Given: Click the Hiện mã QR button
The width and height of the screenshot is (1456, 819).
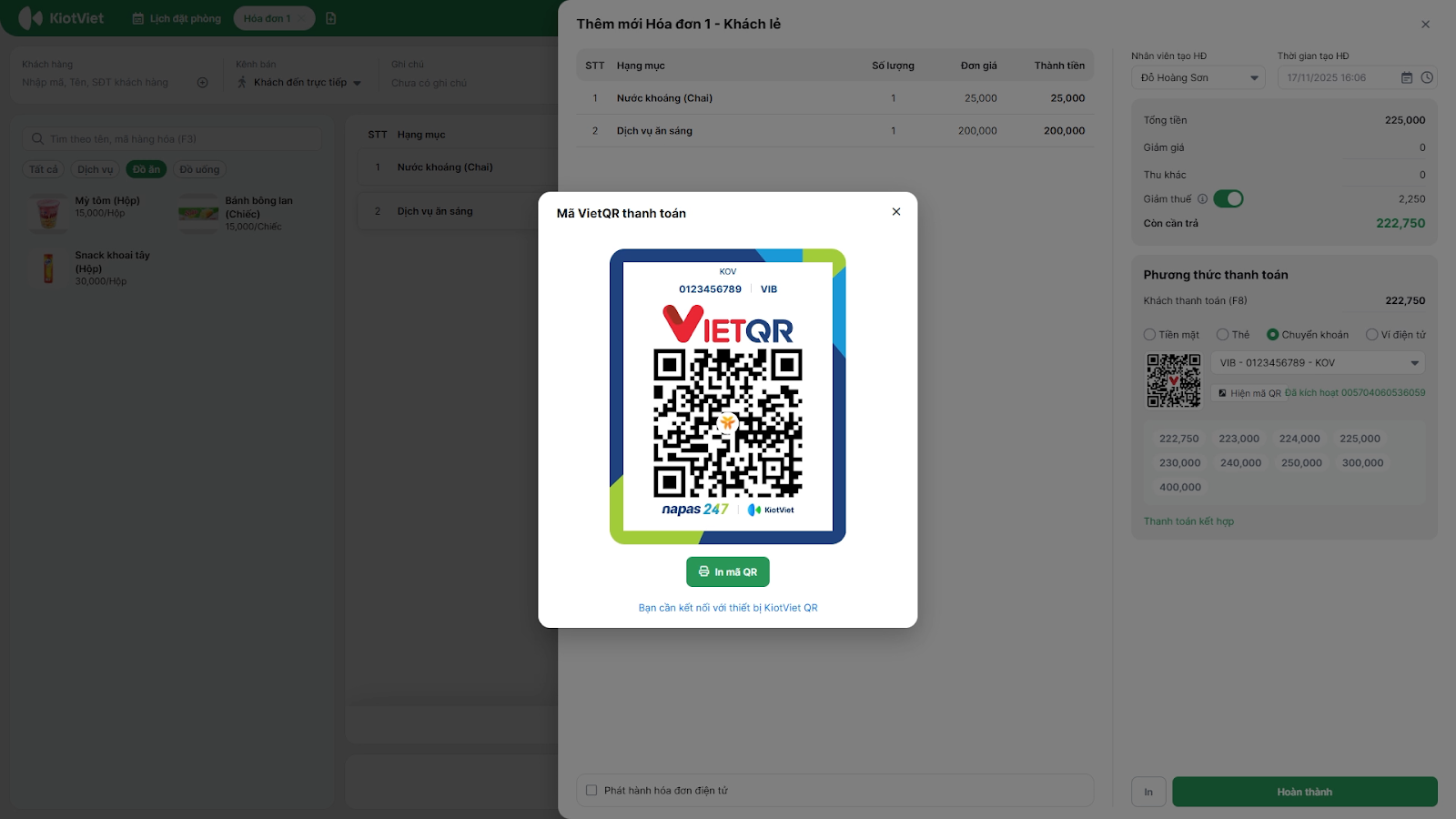Looking at the screenshot, I should pyautogui.click(x=1249, y=393).
